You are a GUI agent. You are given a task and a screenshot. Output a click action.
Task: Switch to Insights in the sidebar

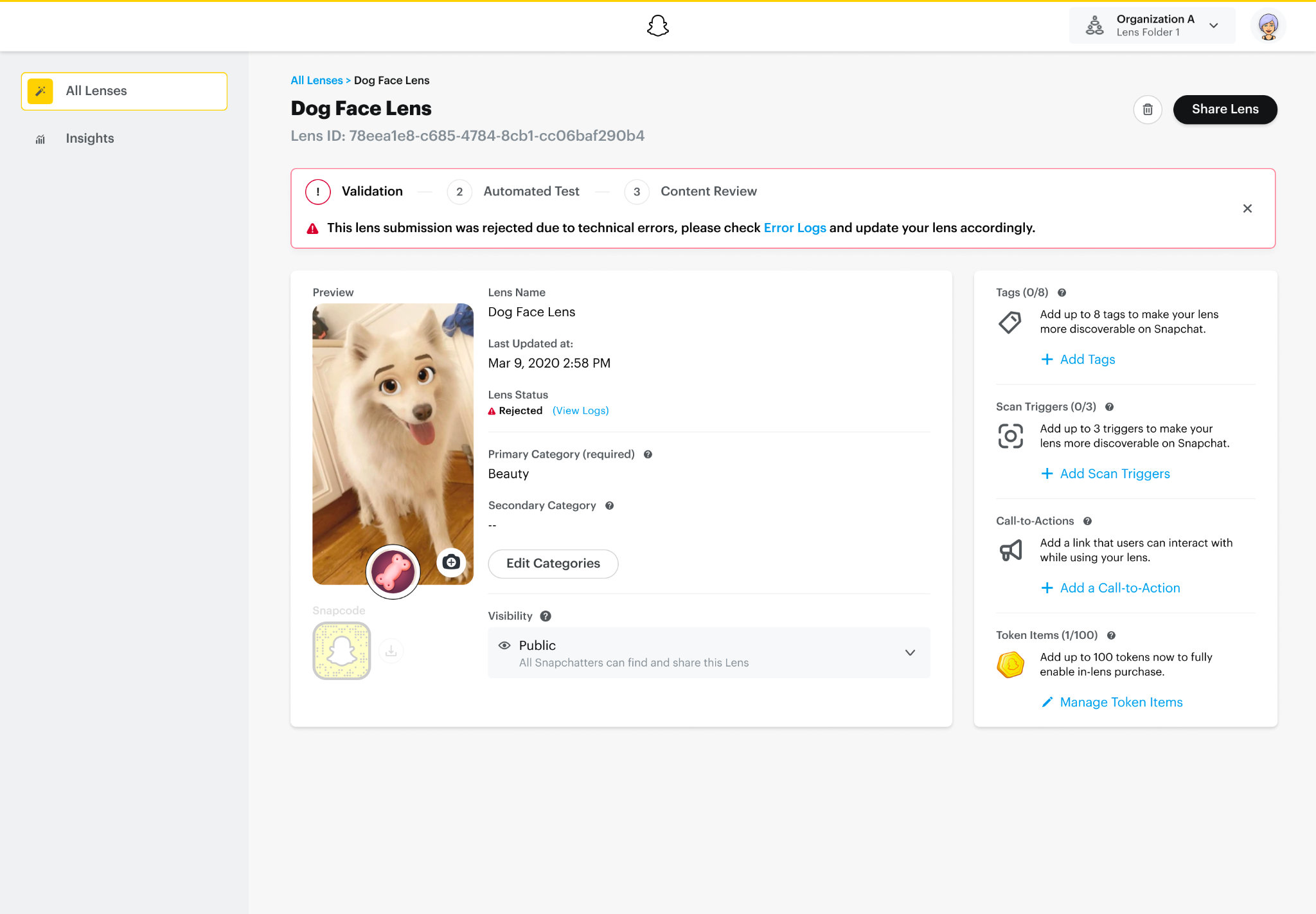[89, 138]
